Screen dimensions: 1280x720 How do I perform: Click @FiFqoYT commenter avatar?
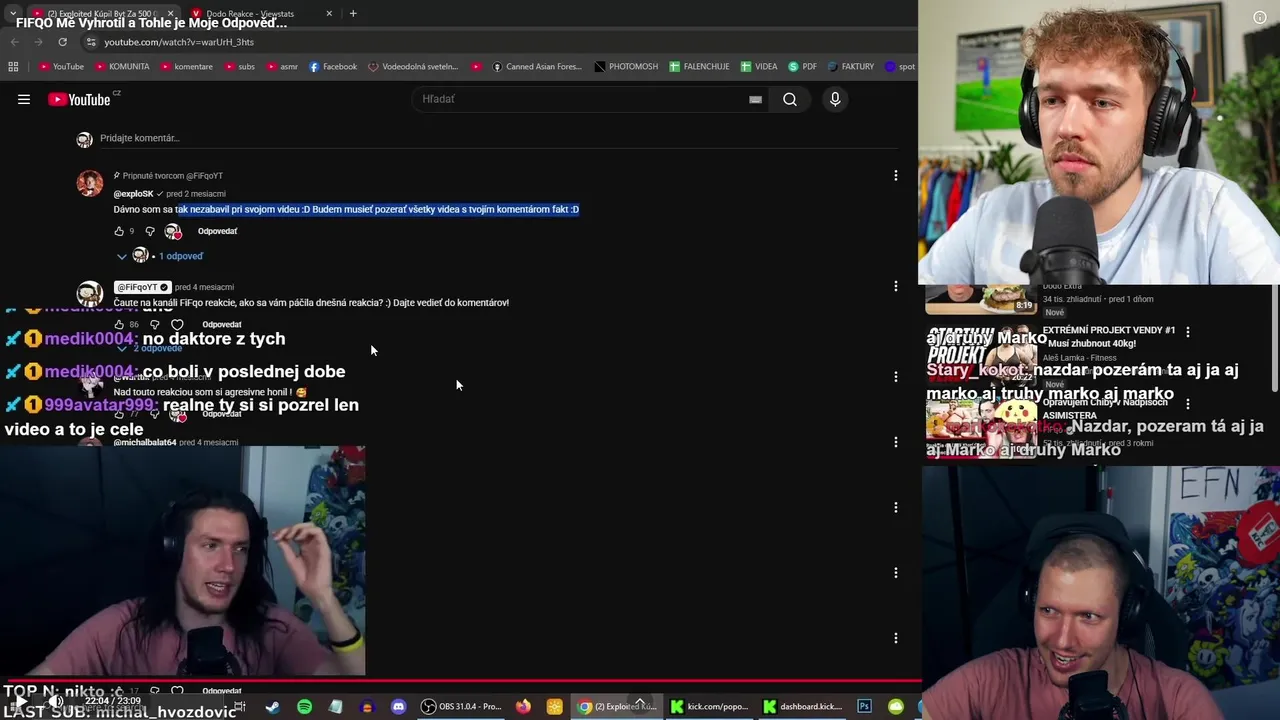[x=90, y=293]
